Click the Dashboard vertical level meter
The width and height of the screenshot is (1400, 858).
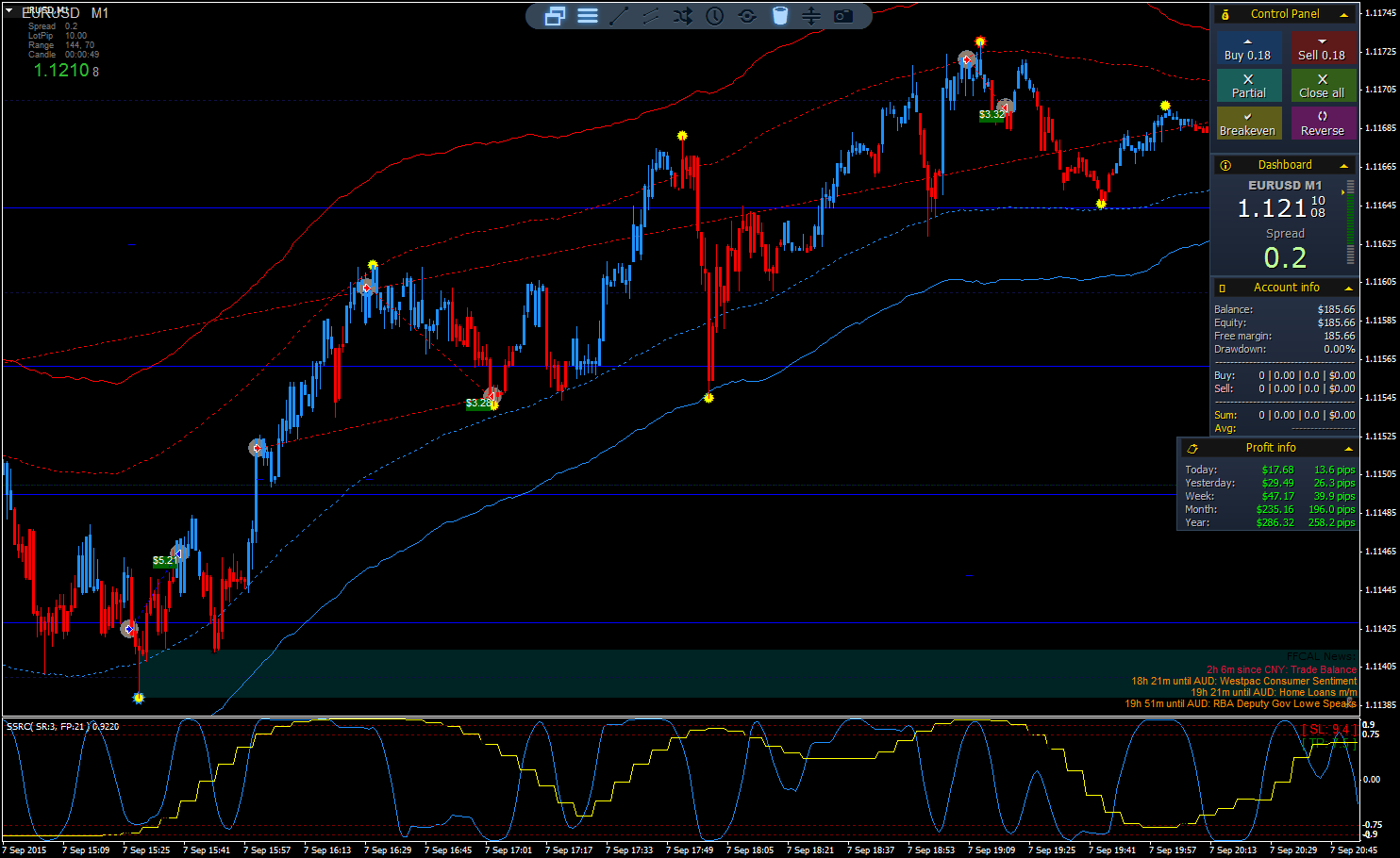(1351, 222)
